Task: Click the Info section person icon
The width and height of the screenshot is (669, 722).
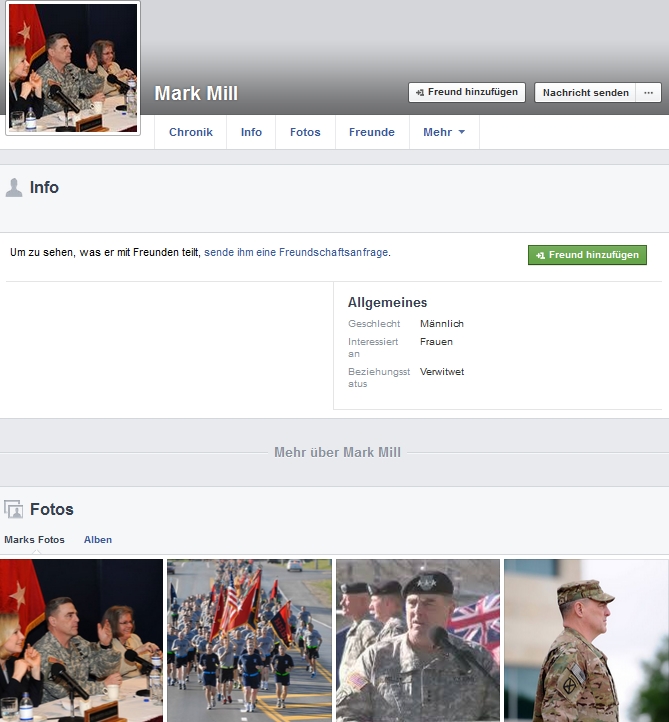Action: click(14, 187)
